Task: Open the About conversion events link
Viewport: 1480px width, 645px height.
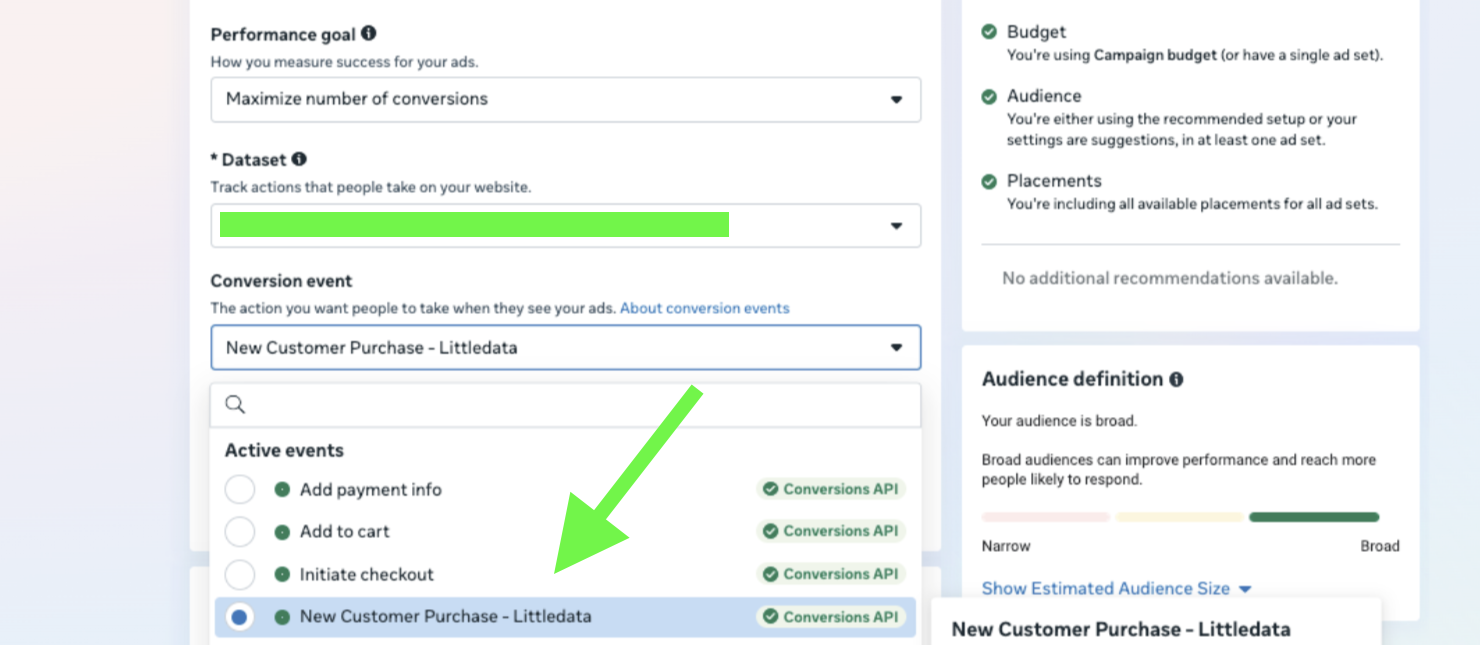Action: (x=704, y=308)
